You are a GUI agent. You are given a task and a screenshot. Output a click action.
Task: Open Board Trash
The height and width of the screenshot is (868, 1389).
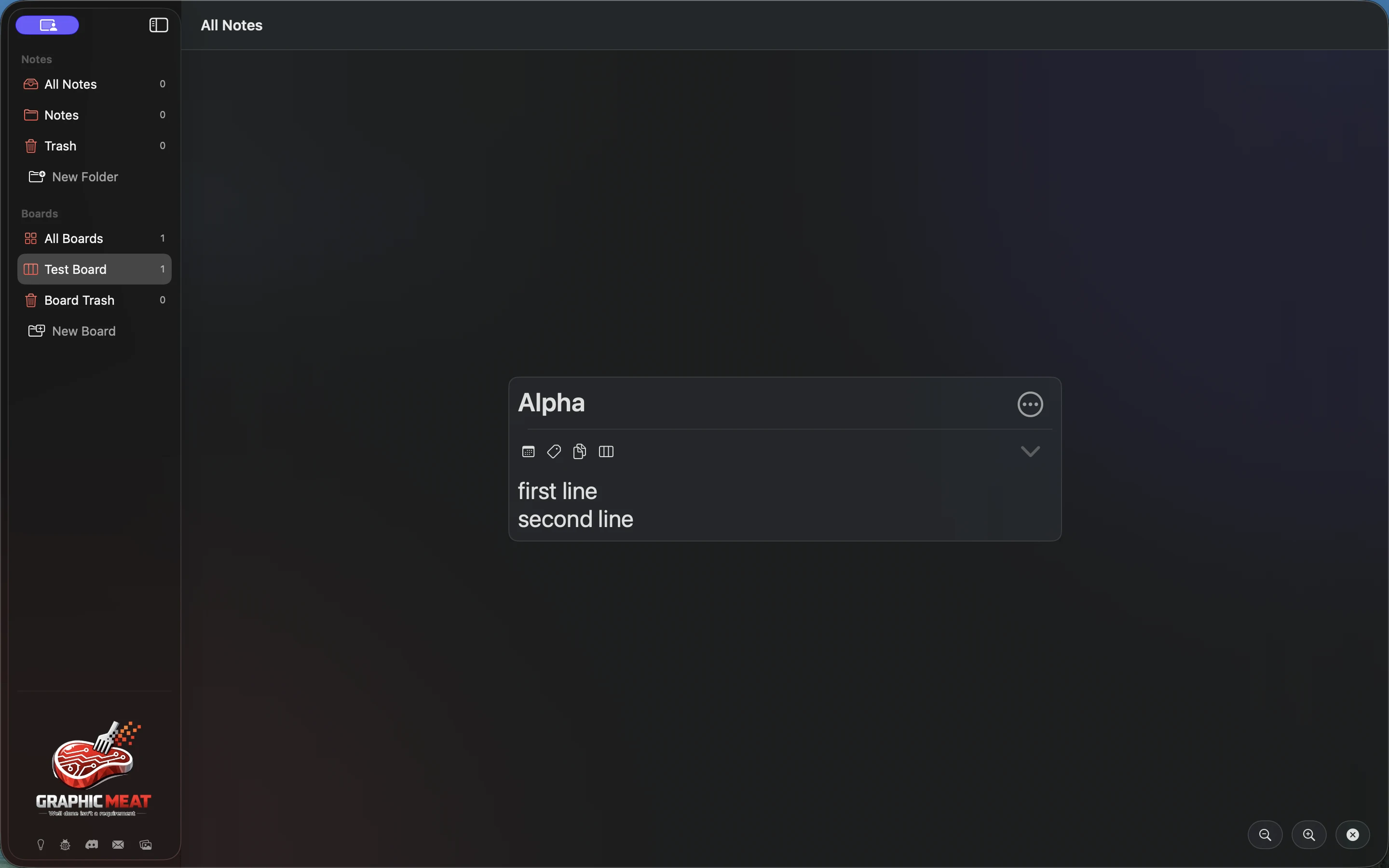tap(95, 300)
